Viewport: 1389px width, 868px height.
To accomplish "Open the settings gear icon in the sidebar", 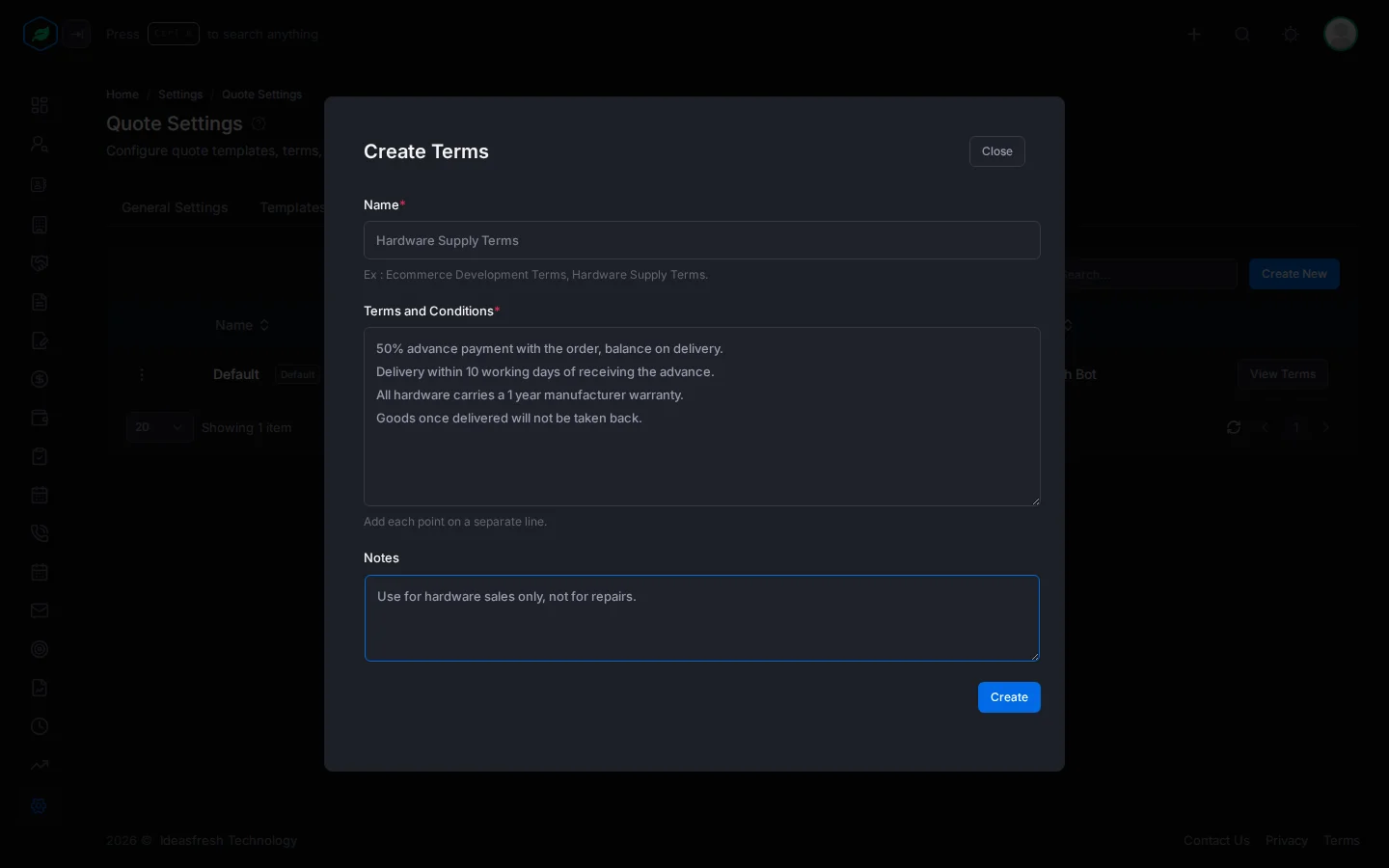I will (40, 805).
